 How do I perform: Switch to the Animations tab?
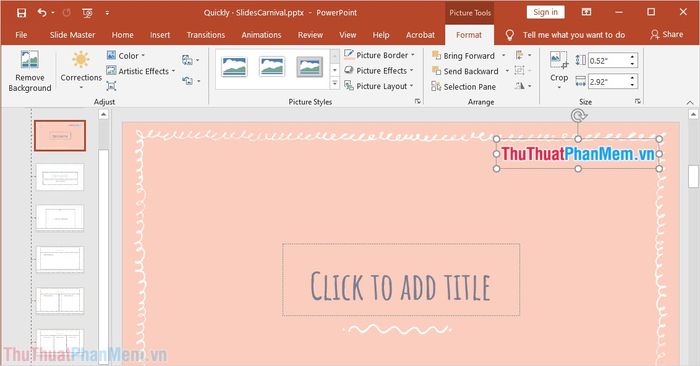(261, 35)
